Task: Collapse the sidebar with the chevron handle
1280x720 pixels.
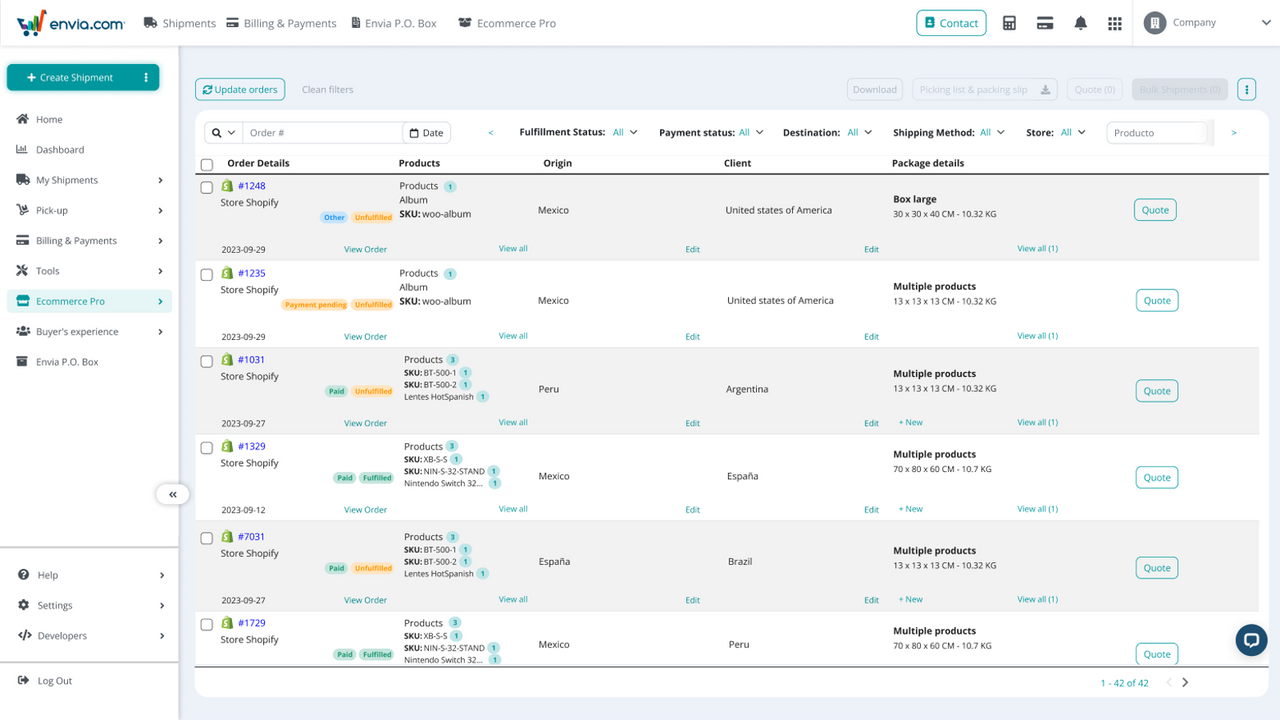Action: [172, 494]
